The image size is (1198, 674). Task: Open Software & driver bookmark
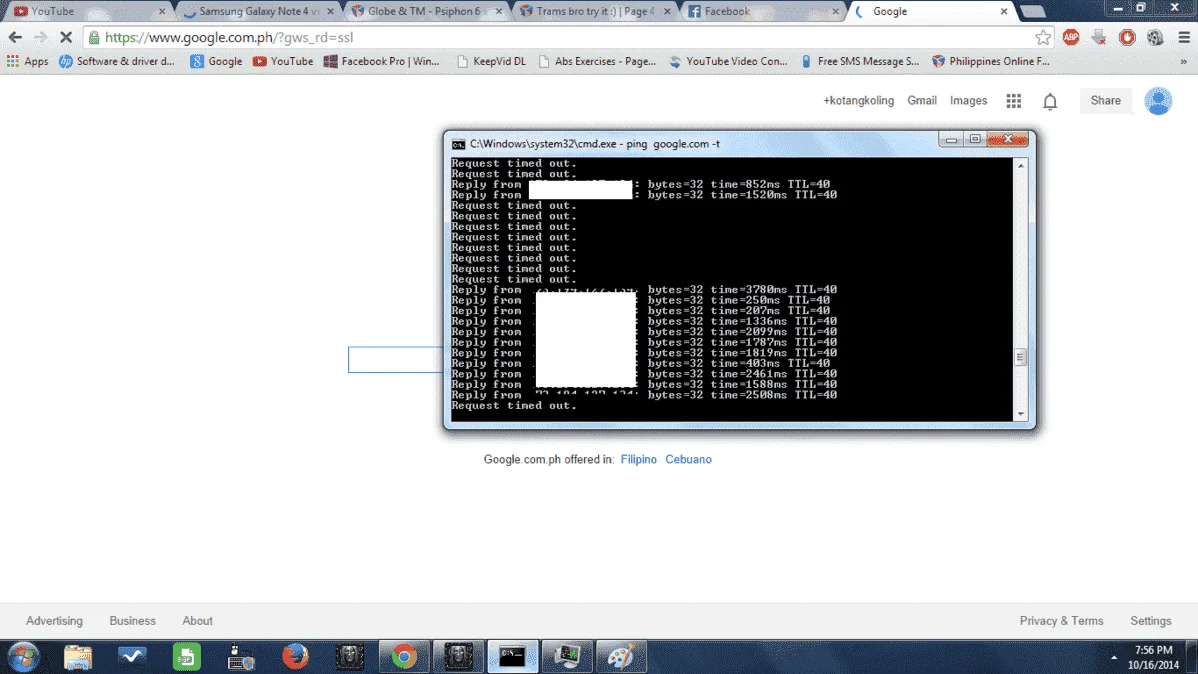(117, 61)
